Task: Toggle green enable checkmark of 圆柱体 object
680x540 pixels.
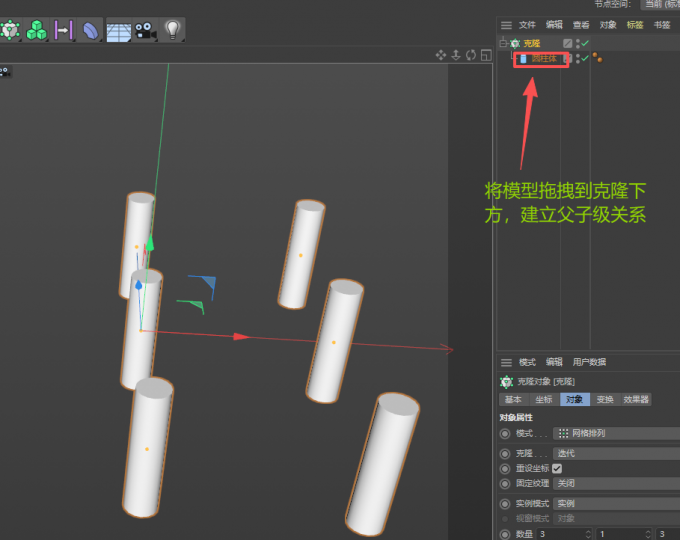Action: click(585, 58)
